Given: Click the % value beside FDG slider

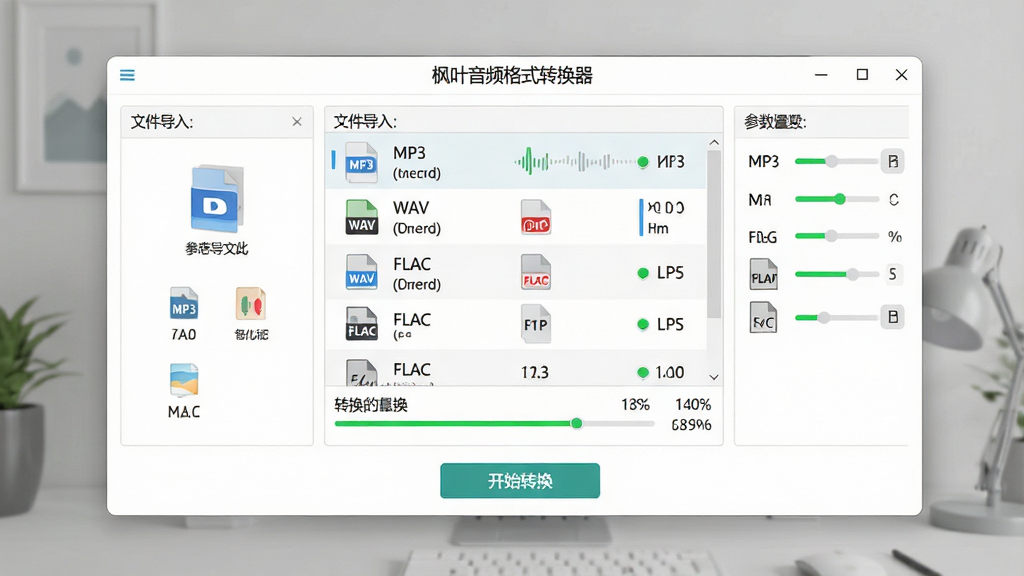Looking at the screenshot, I should (895, 236).
